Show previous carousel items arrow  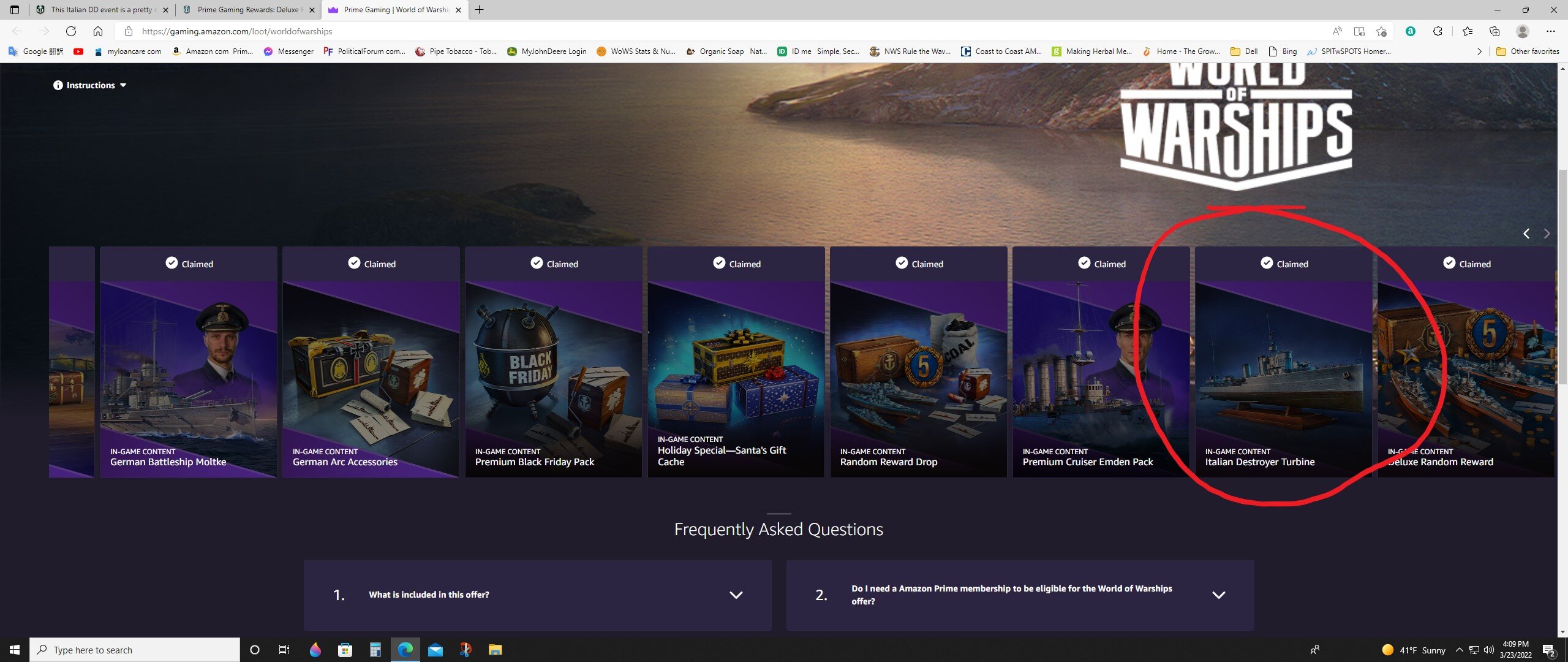click(1526, 234)
